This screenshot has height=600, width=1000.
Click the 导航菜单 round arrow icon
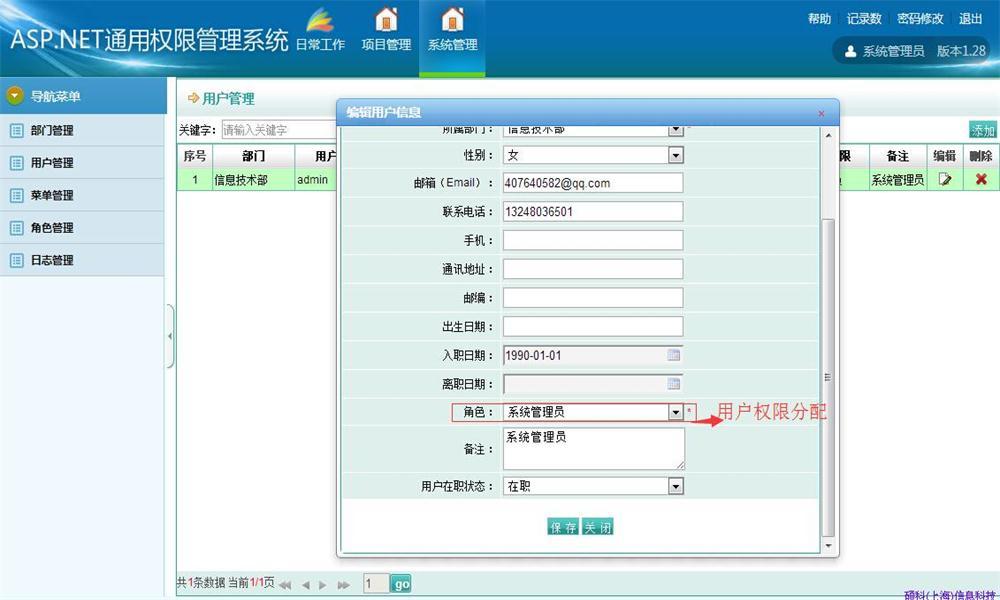[15, 96]
